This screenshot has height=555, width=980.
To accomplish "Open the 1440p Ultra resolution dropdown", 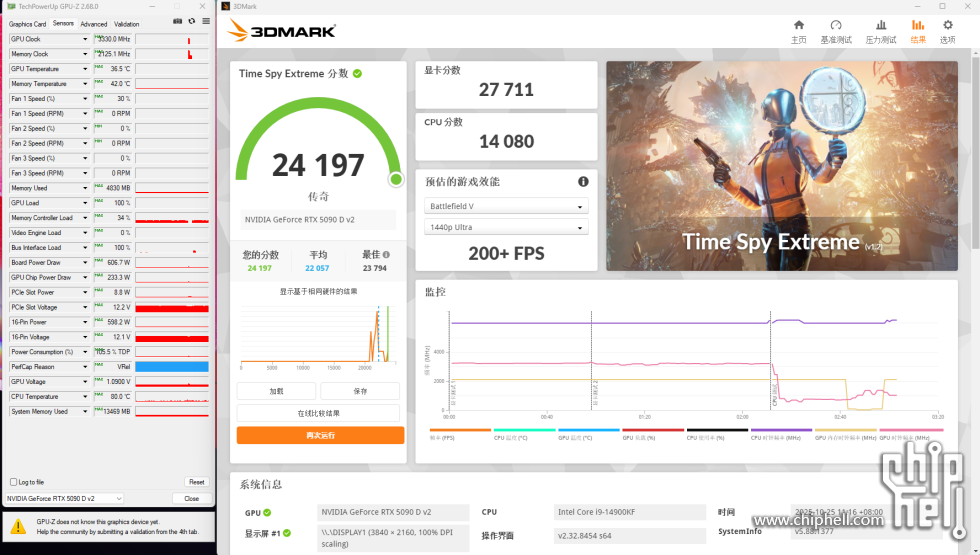I will (x=506, y=228).
